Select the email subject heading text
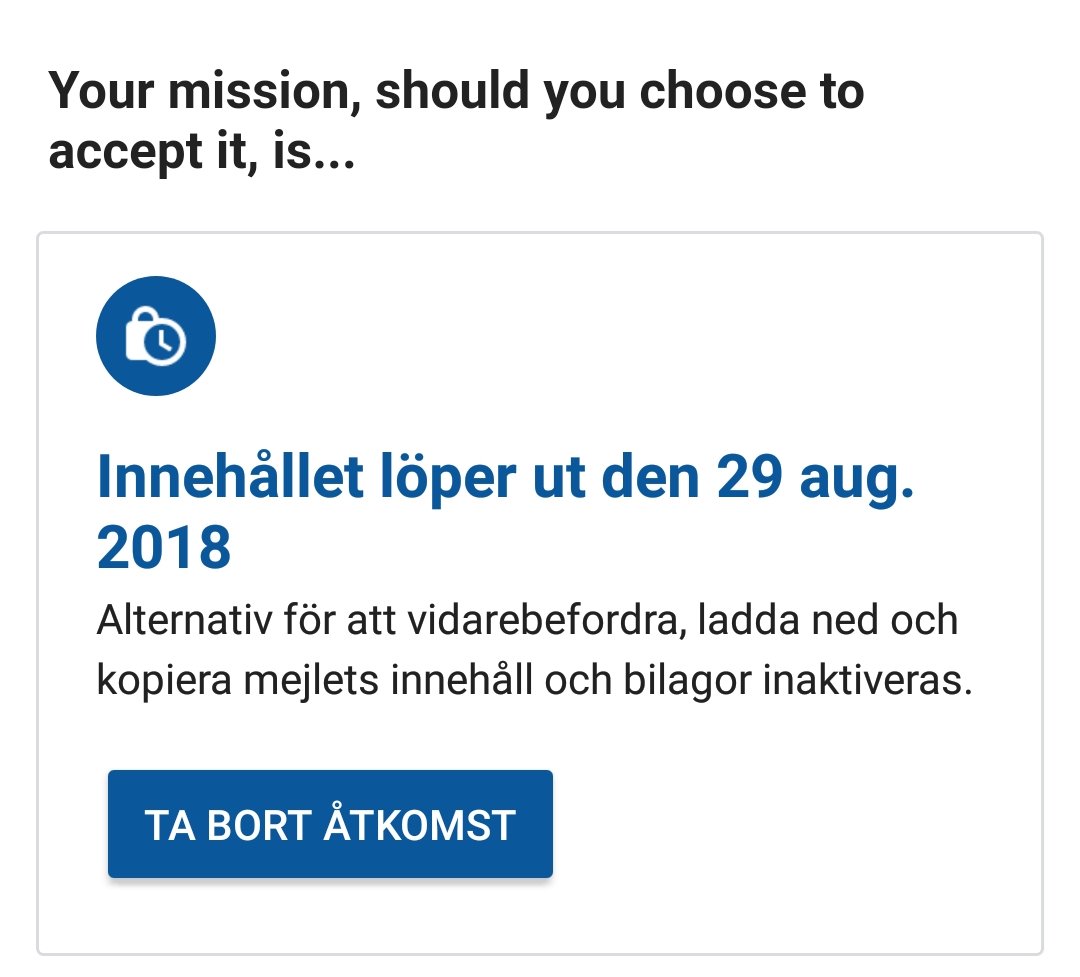This screenshot has width=1080, height=977. (x=456, y=121)
